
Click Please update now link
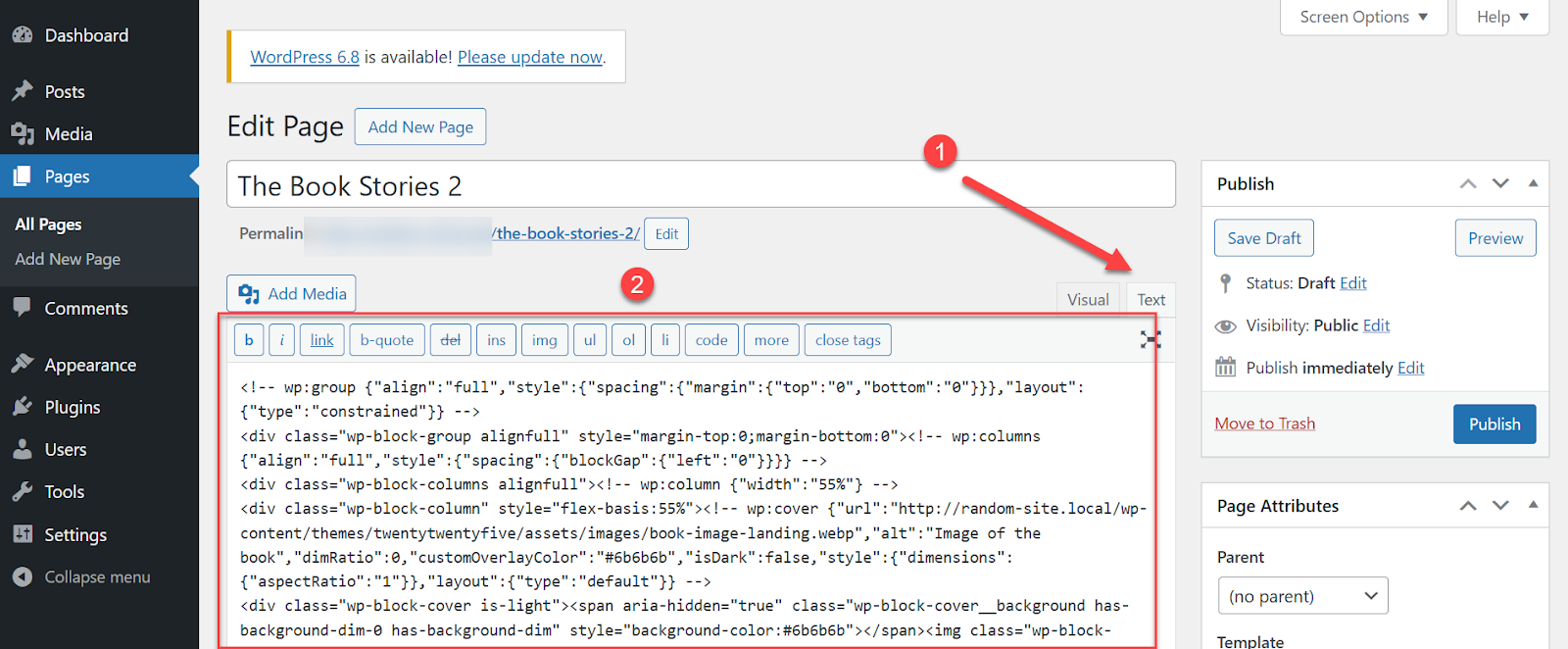(x=530, y=57)
